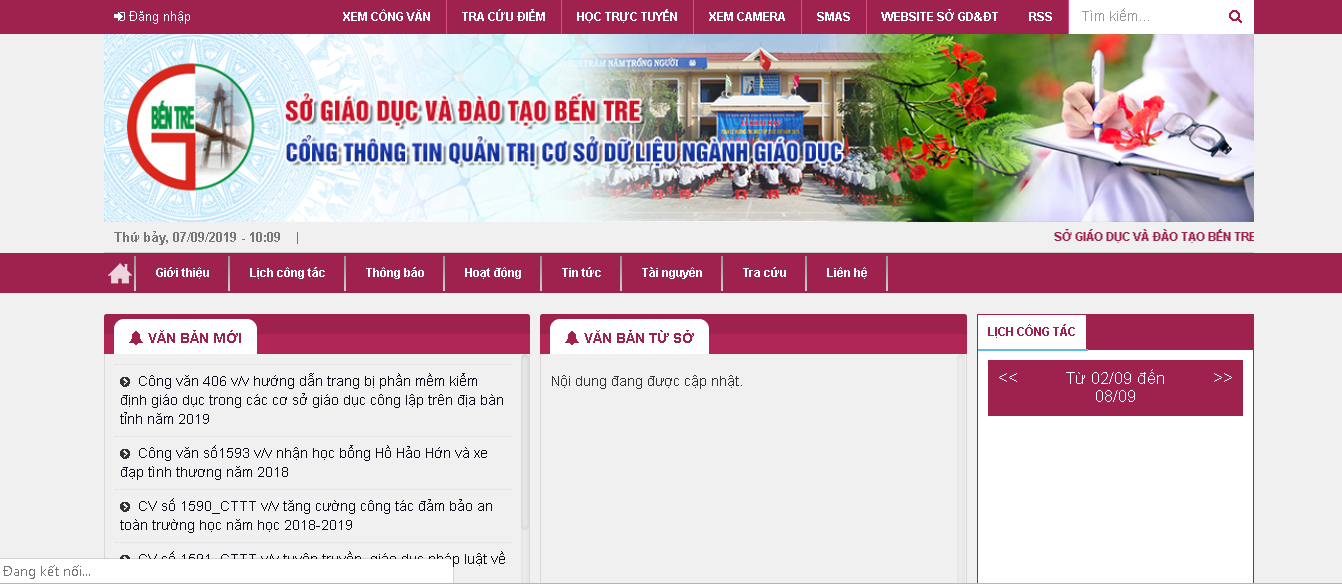1342x585 pixels.
Task: Open Công văn số1593 scholarship document link
Action: [304, 462]
